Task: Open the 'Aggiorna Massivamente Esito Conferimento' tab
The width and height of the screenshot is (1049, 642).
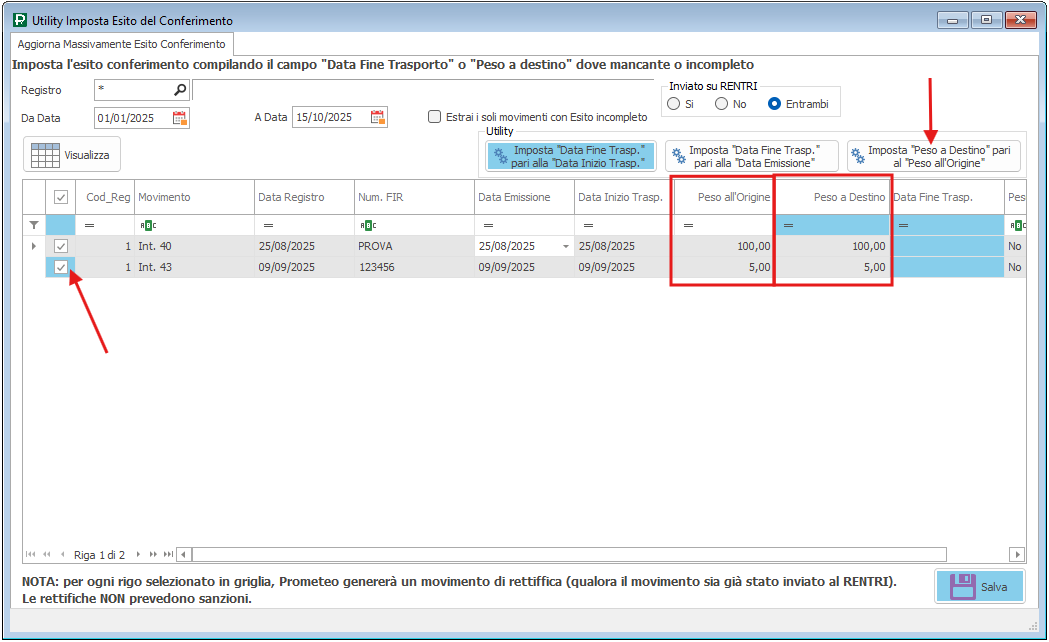Action: point(121,45)
